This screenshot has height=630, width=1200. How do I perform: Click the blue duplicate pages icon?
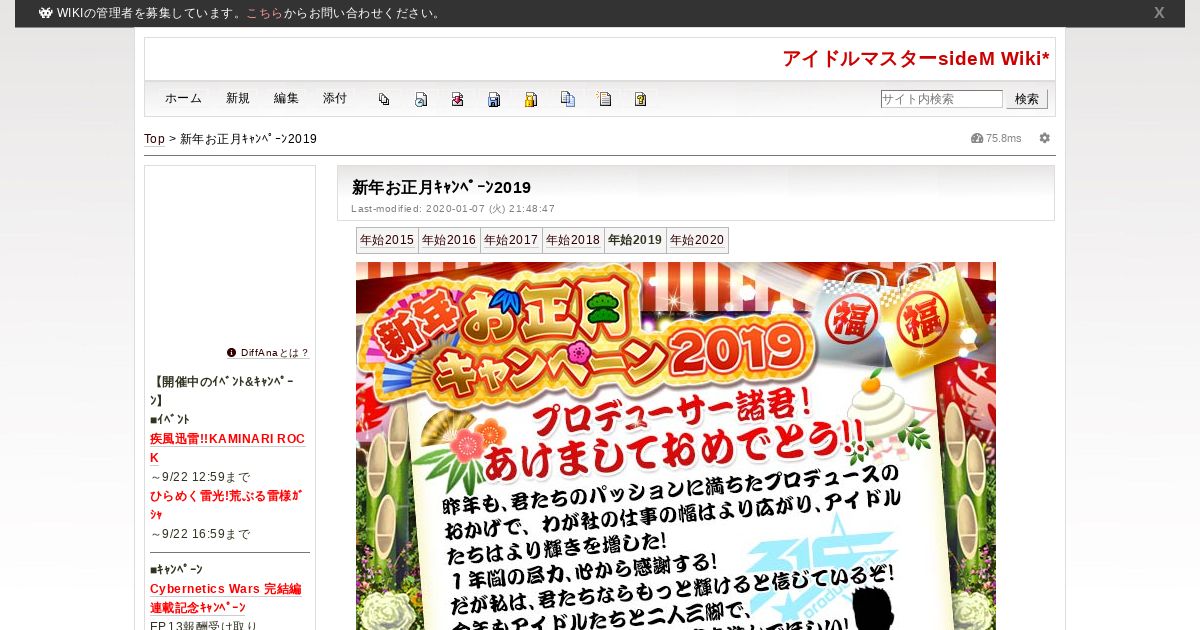(x=568, y=99)
